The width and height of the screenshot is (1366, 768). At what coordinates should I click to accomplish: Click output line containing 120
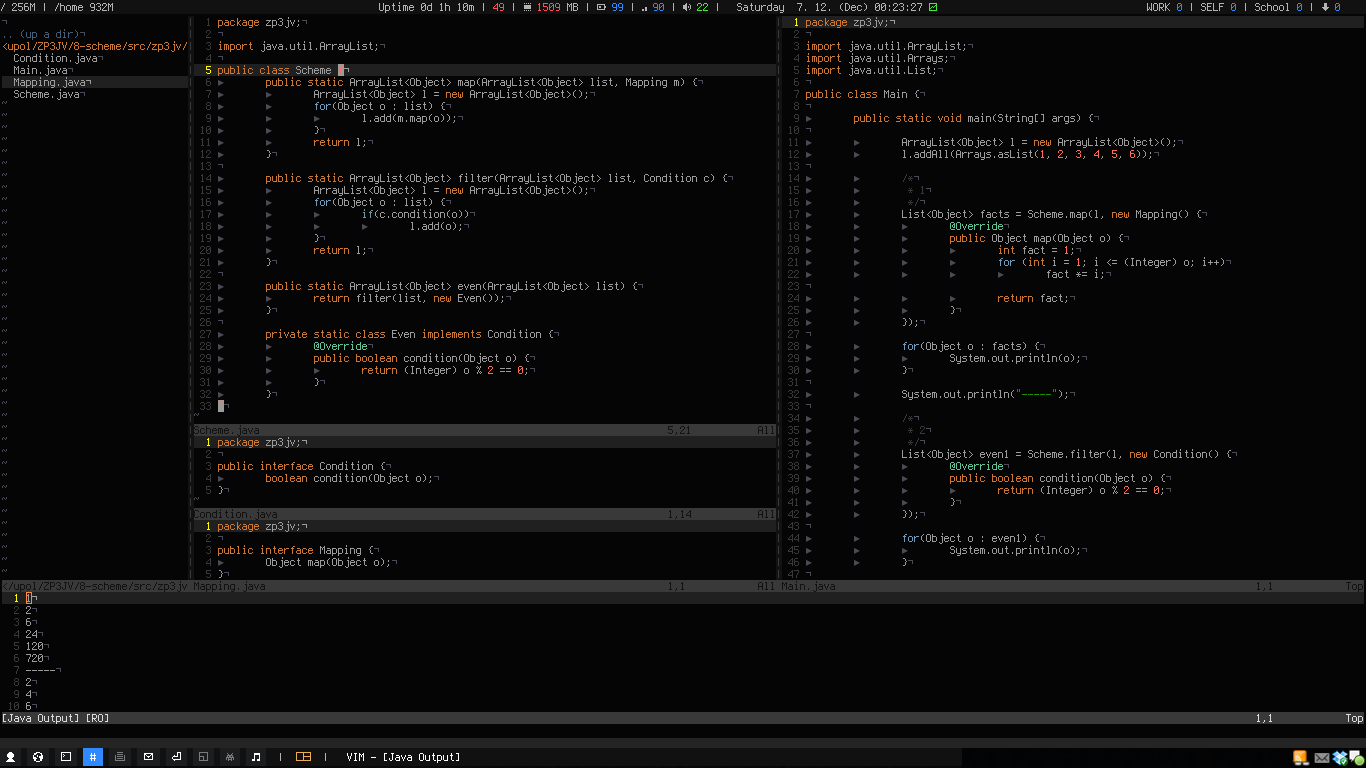(x=35, y=646)
